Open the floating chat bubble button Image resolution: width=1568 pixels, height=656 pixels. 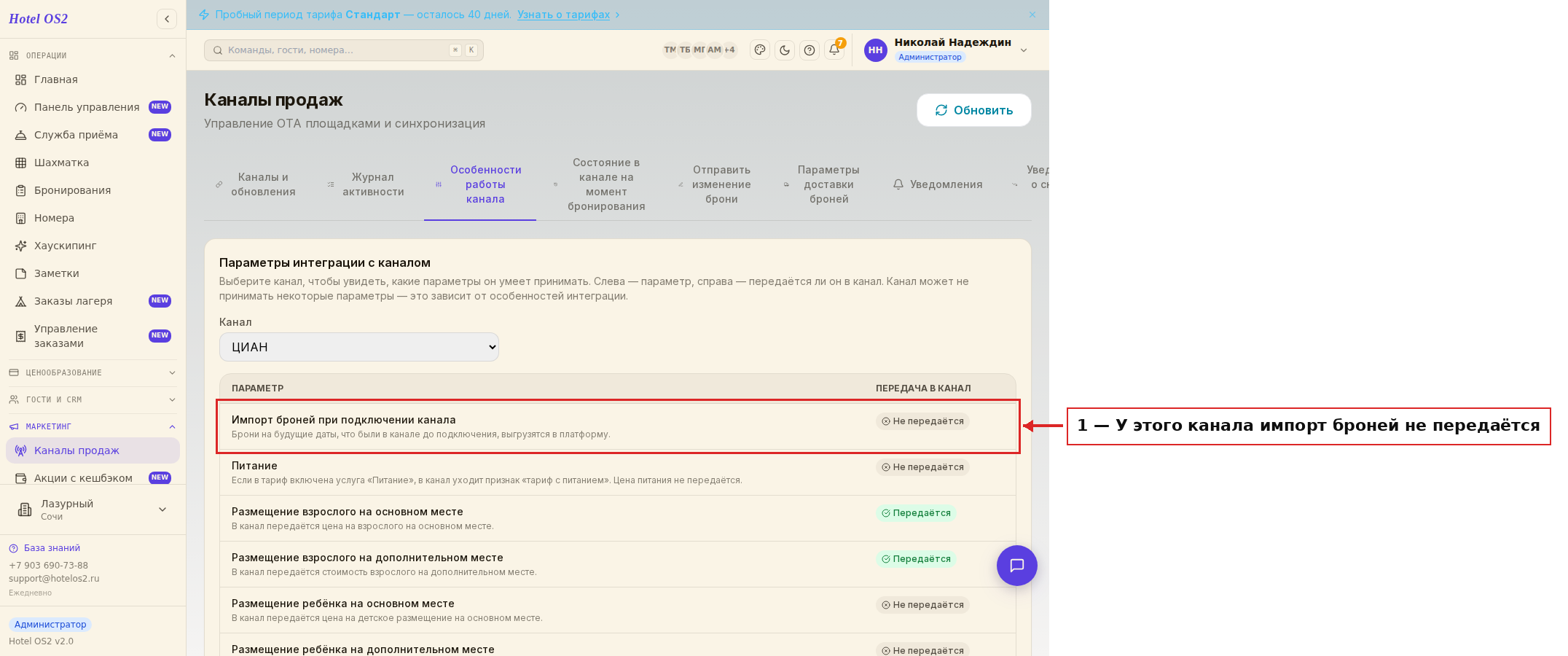(x=1017, y=566)
